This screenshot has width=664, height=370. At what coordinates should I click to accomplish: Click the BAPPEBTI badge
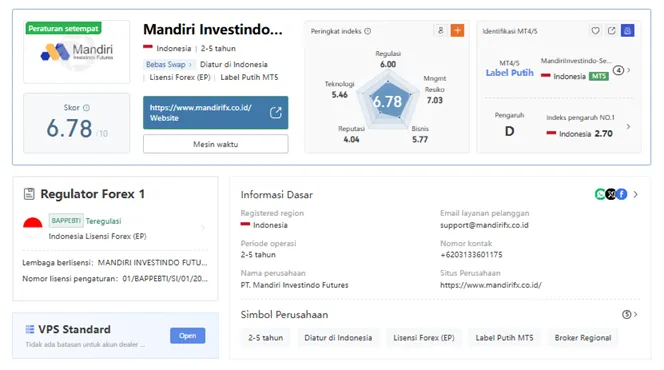coord(66,221)
